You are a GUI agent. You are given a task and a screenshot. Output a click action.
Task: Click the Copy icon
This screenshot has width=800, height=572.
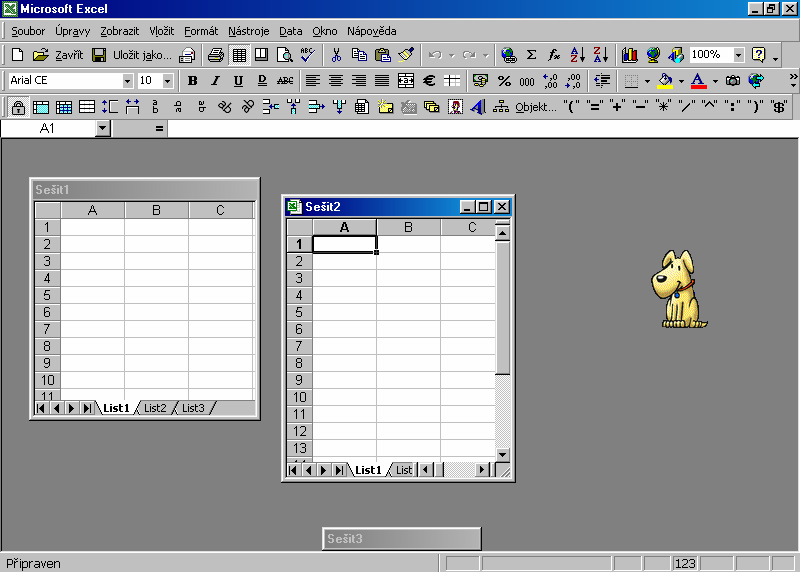click(x=359, y=55)
